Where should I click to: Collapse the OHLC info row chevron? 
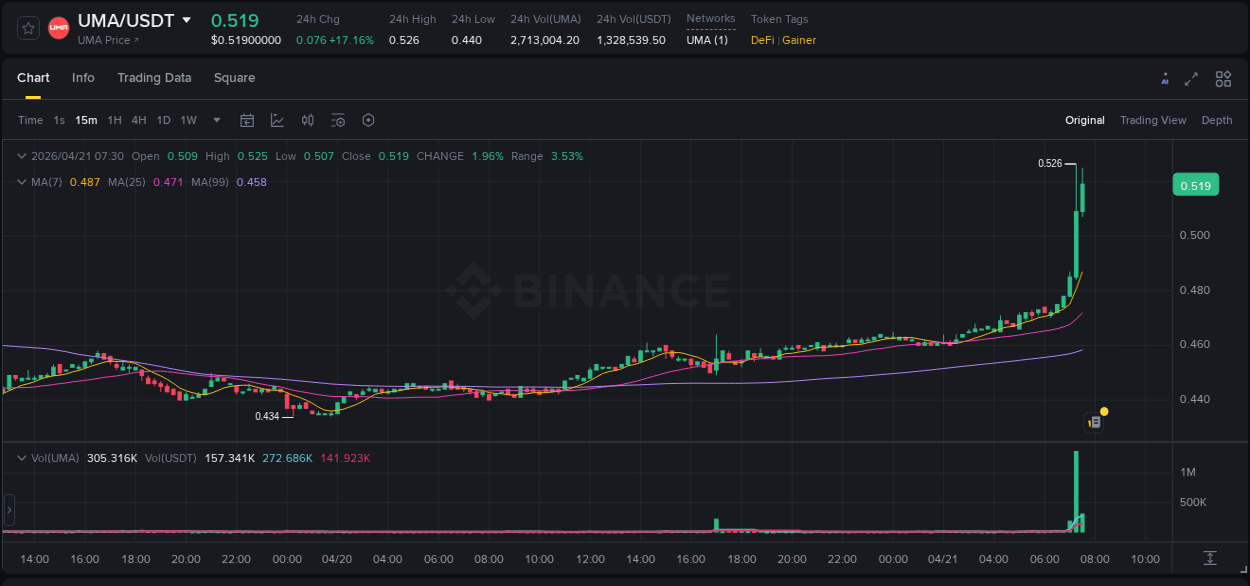pyautogui.click(x=22, y=156)
